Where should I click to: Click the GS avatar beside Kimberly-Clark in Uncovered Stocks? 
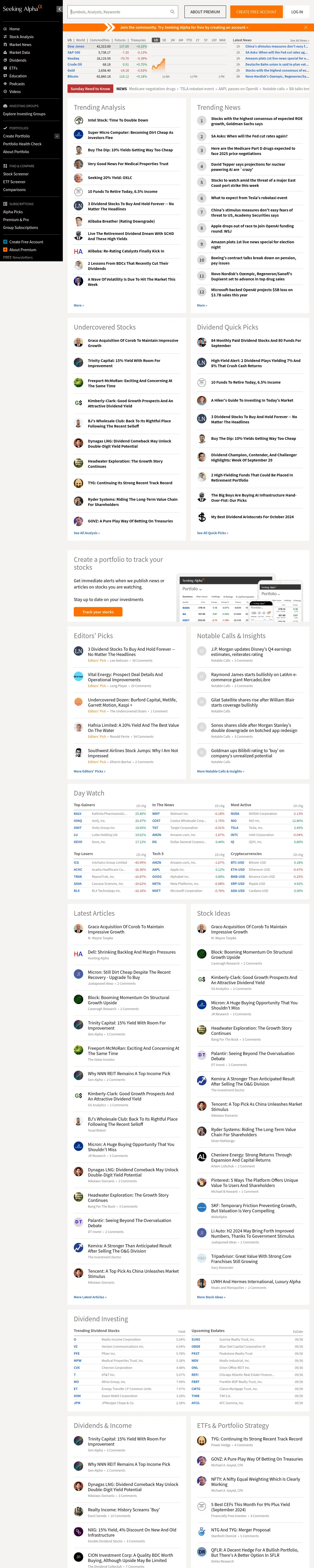pos(79,403)
